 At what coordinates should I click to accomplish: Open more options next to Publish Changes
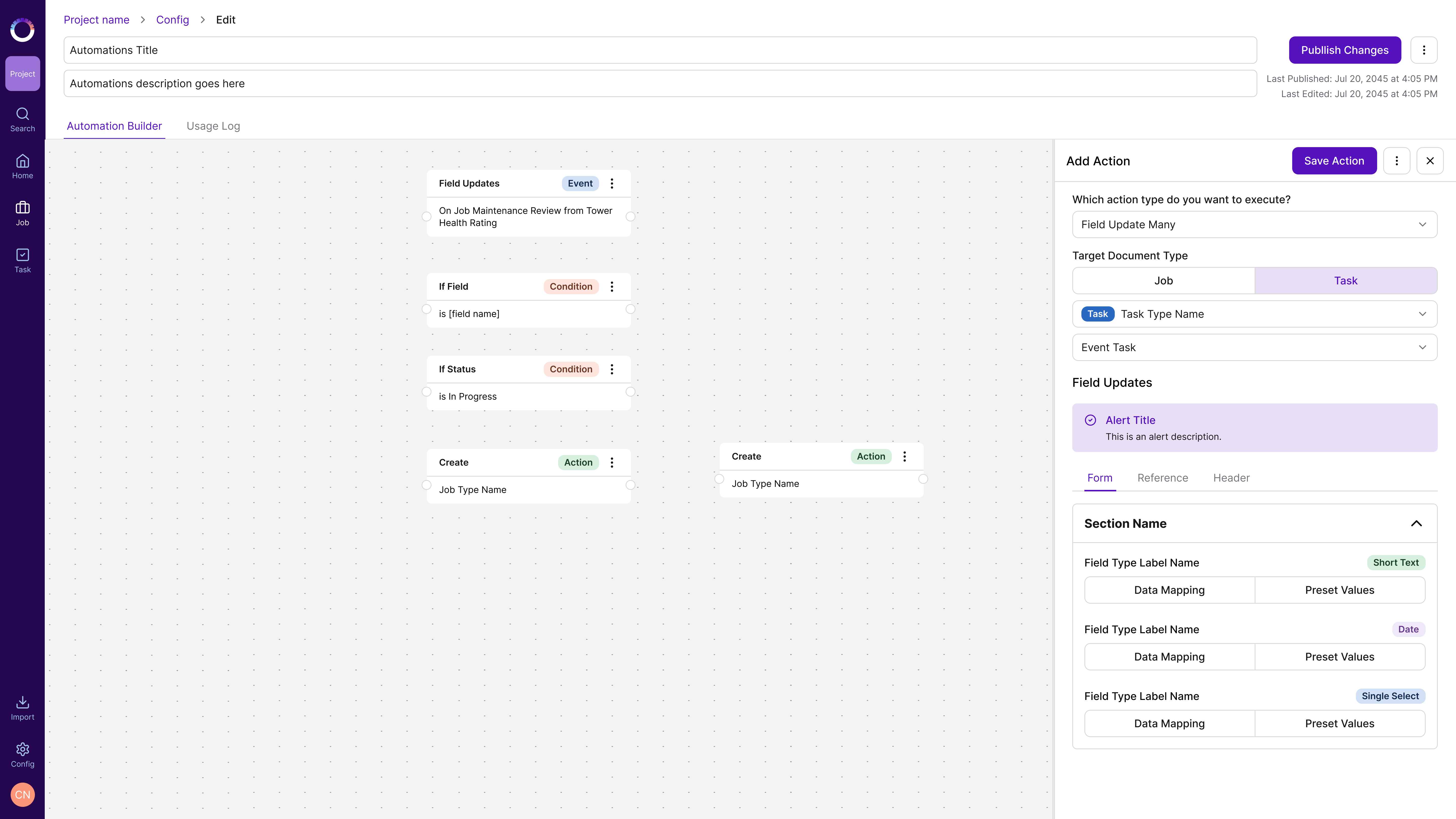pos(1424,50)
